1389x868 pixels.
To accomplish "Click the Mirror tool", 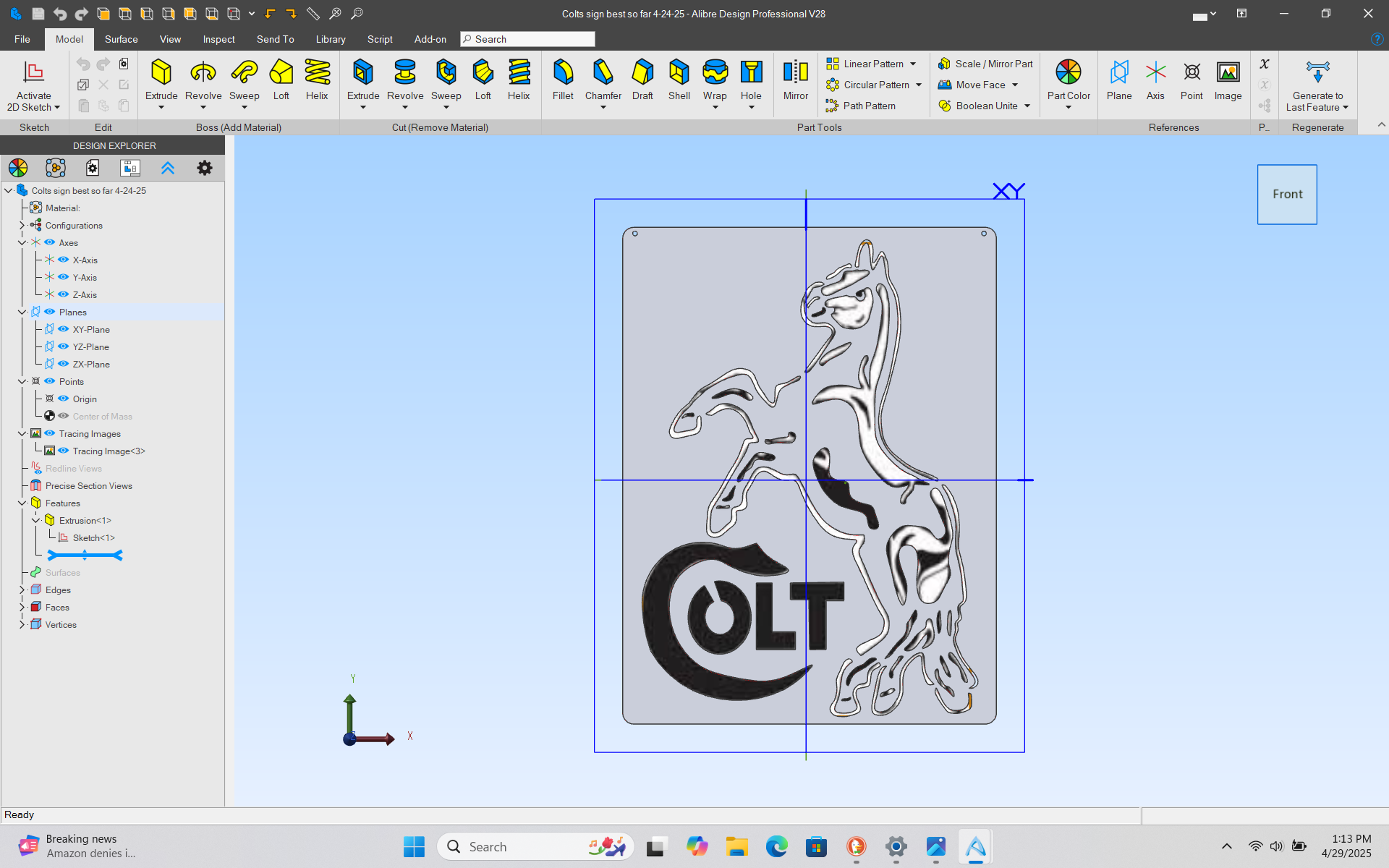I will click(x=796, y=80).
